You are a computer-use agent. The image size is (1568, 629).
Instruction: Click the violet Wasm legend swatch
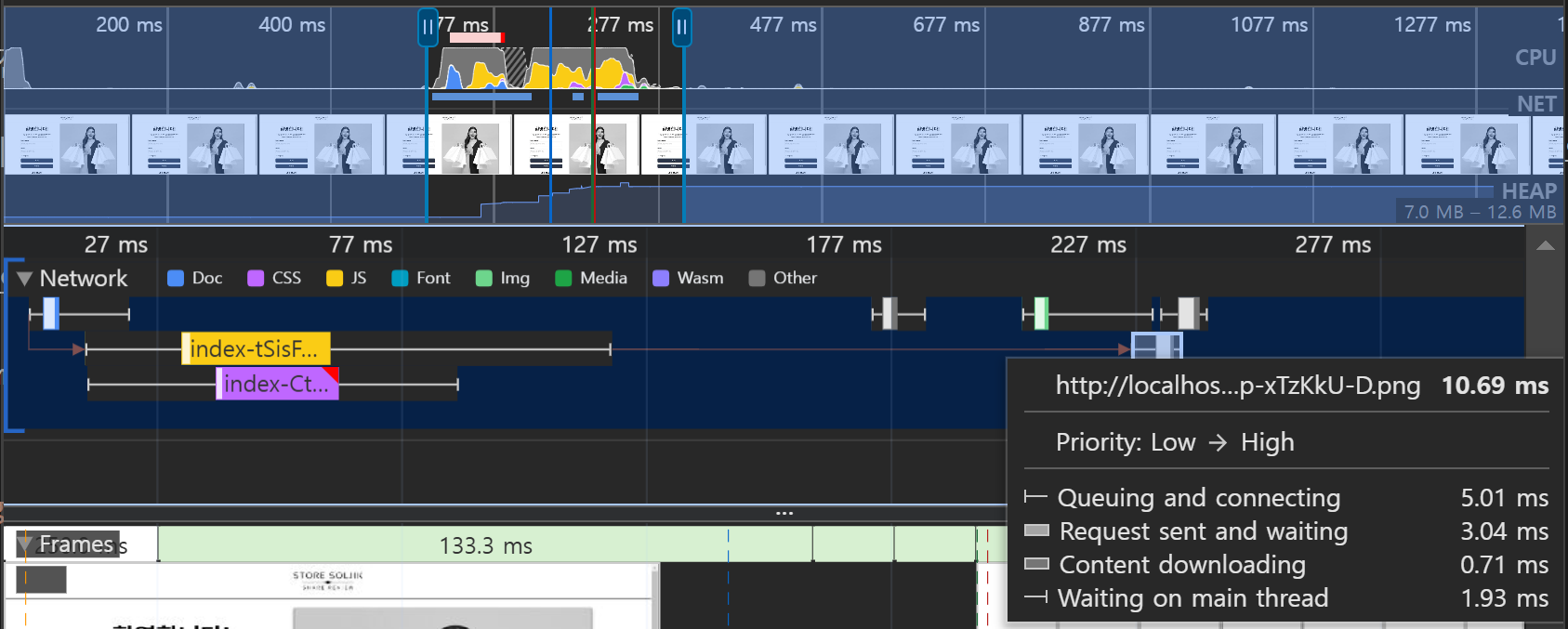(661, 279)
